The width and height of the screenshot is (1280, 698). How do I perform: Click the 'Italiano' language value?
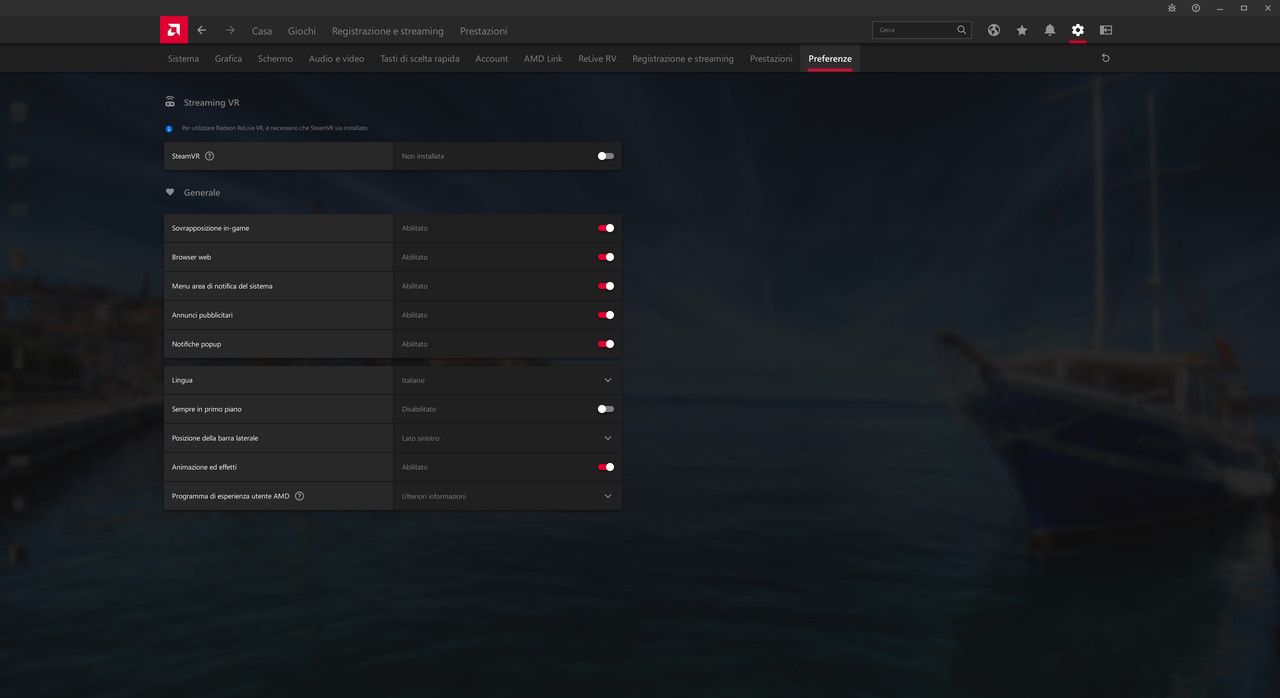413,380
